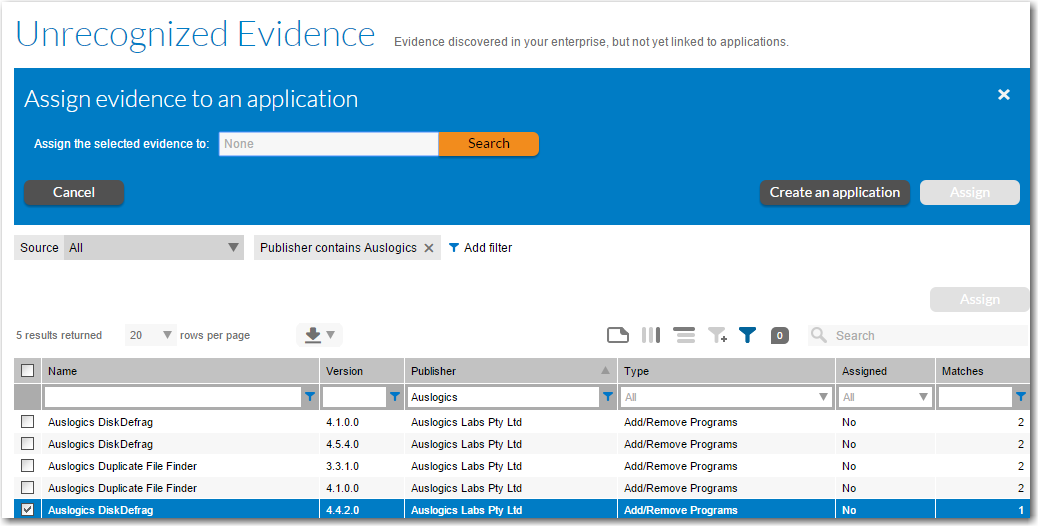Open the rows per page dropdown showing 20
The height and width of the screenshot is (526, 1038).
[x=150, y=335]
